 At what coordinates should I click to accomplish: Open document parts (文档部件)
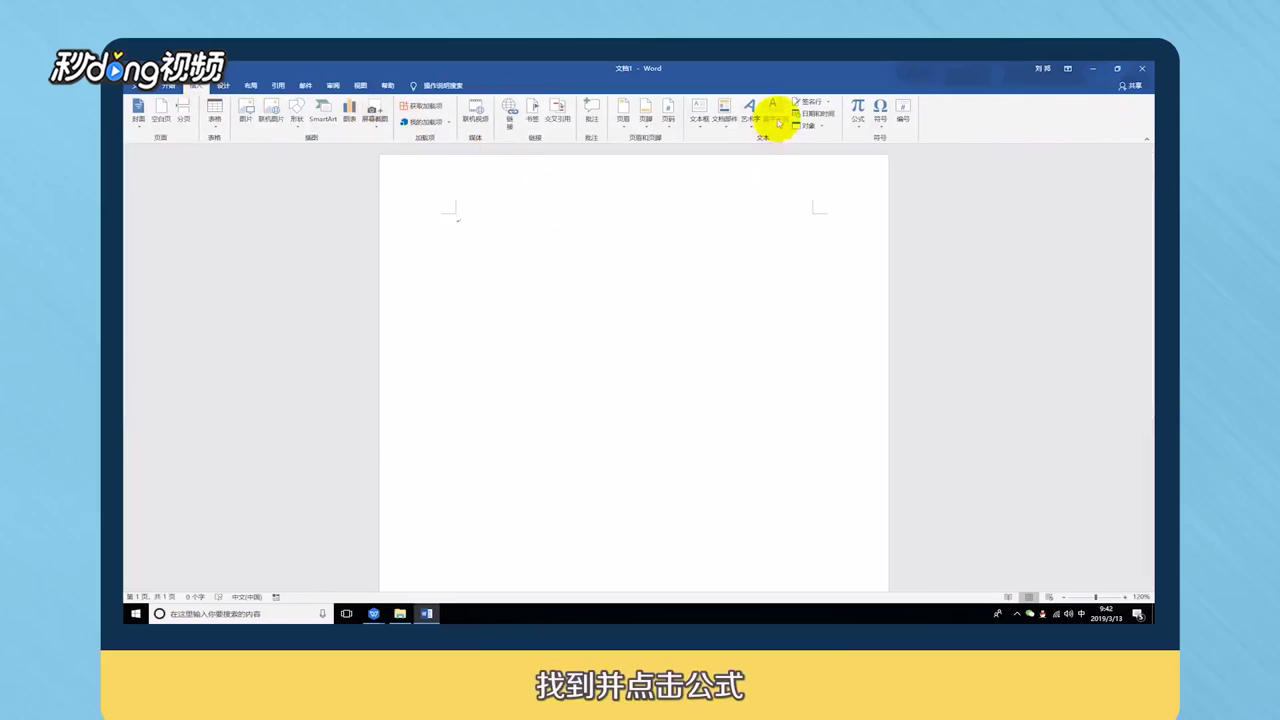coord(724,112)
